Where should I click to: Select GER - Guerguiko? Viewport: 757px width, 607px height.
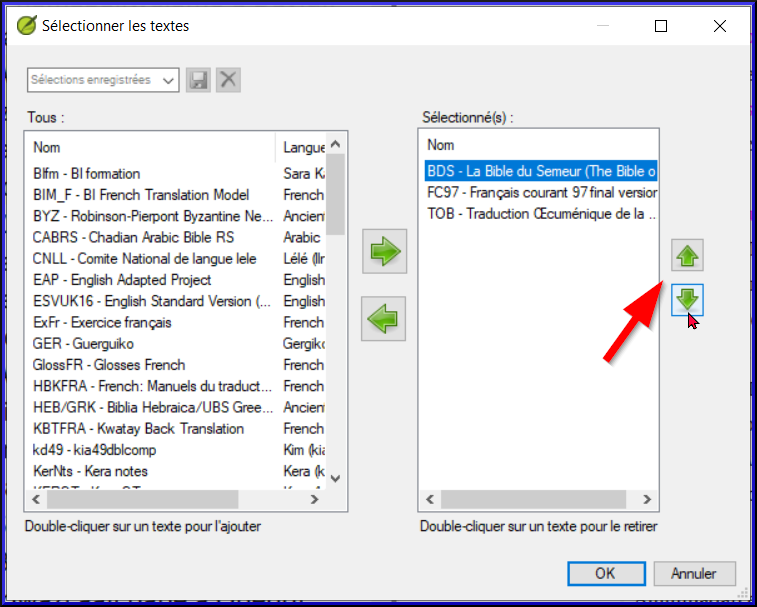coord(83,344)
